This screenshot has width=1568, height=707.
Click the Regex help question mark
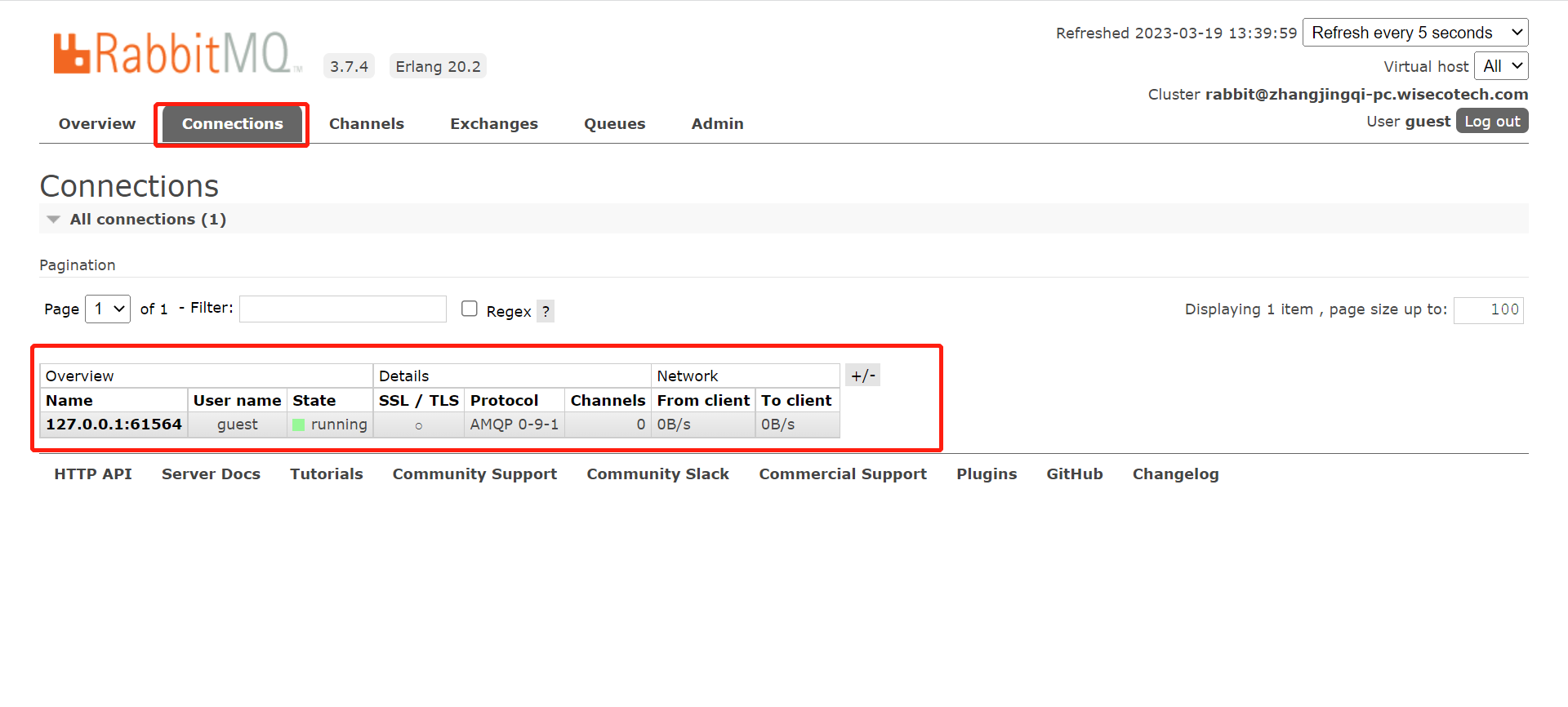pos(546,311)
